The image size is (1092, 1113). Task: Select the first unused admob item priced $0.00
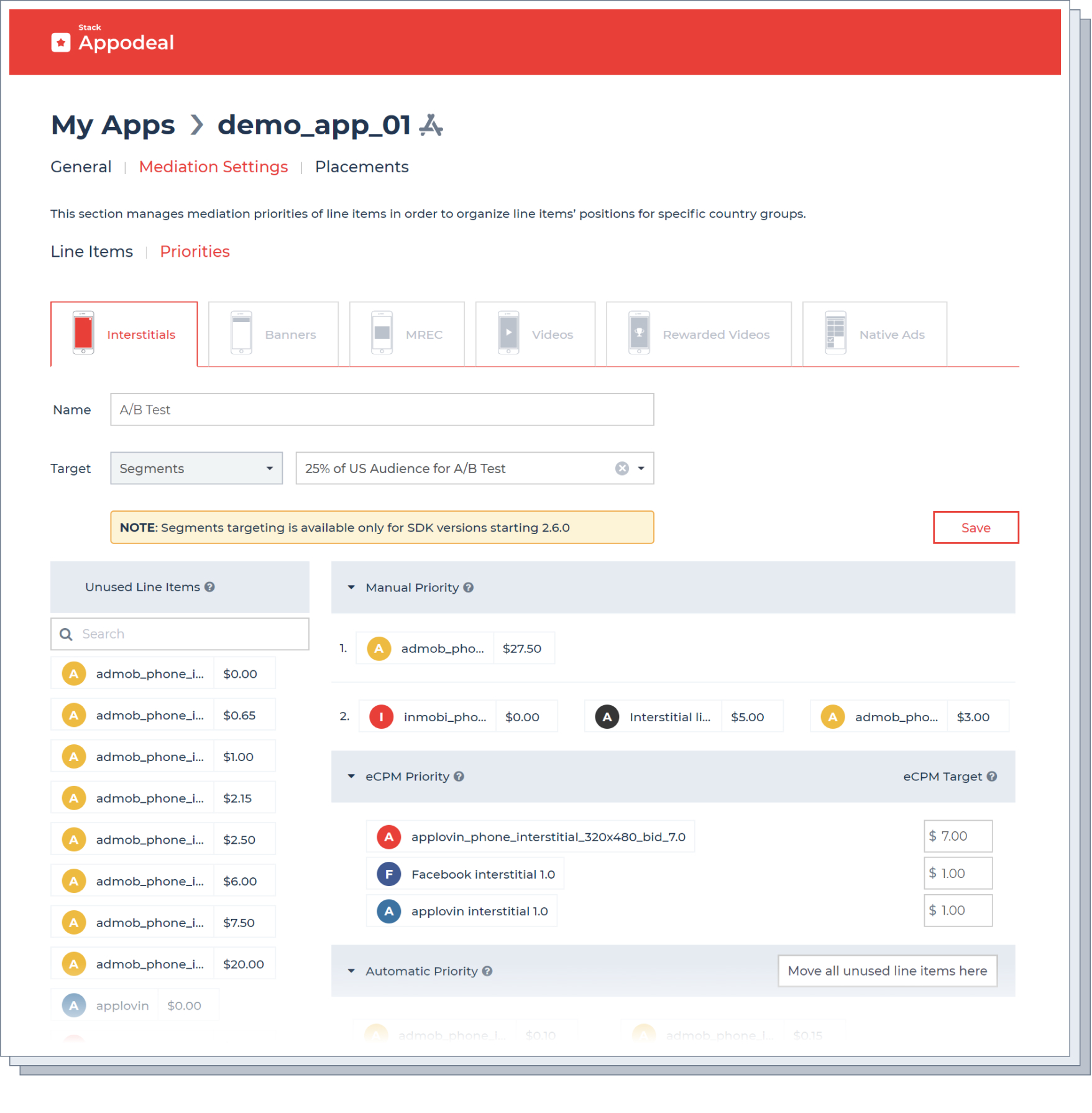[x=163, y=674]
